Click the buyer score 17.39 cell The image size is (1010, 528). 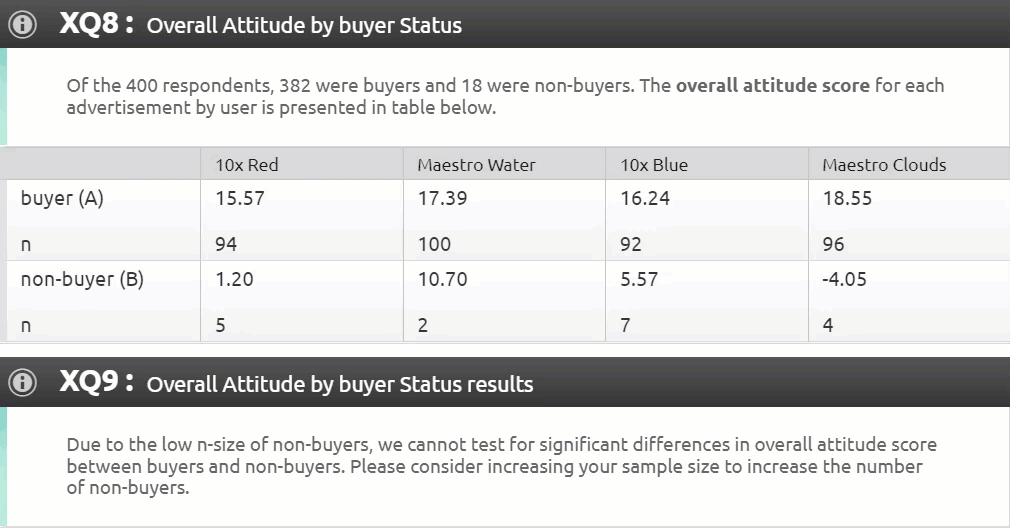click(442, 198)
